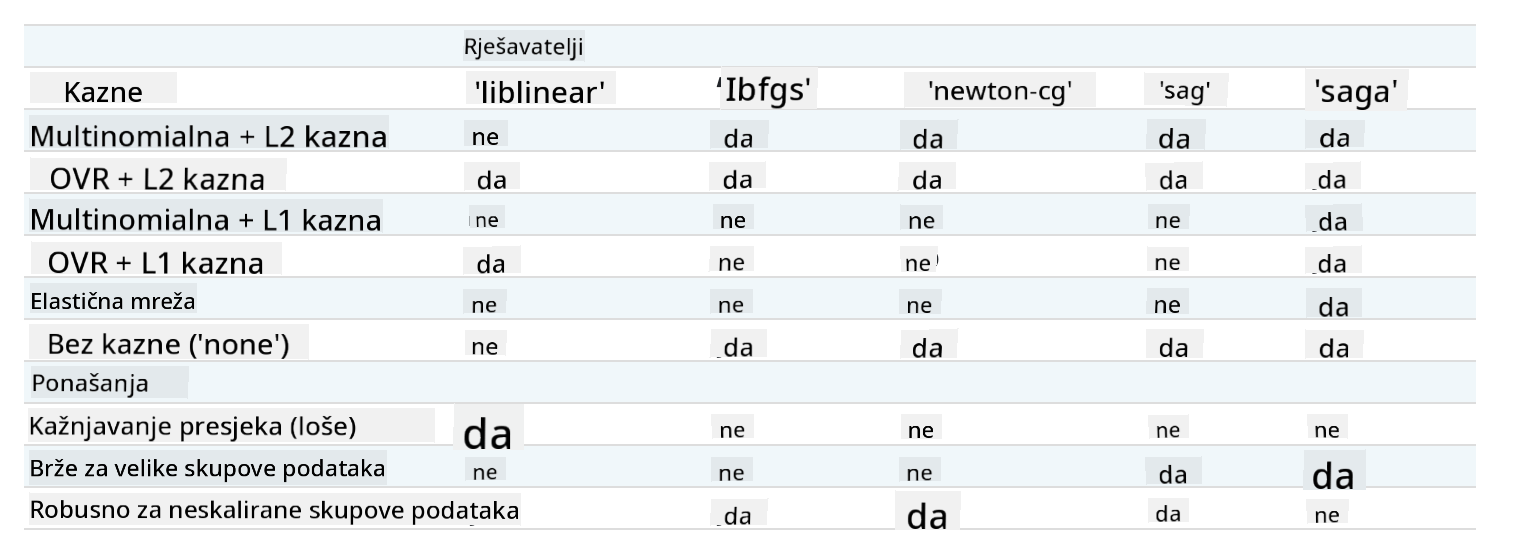1530x558 pixels.
Task: Click the 'Rješavatelji' header label
Action: pos(523,46)
